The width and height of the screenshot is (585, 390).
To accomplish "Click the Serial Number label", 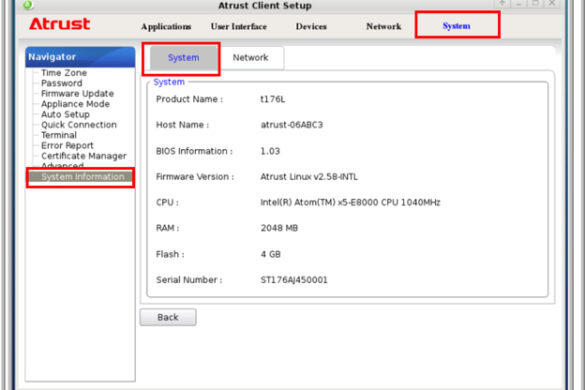I will pos(189,280).
